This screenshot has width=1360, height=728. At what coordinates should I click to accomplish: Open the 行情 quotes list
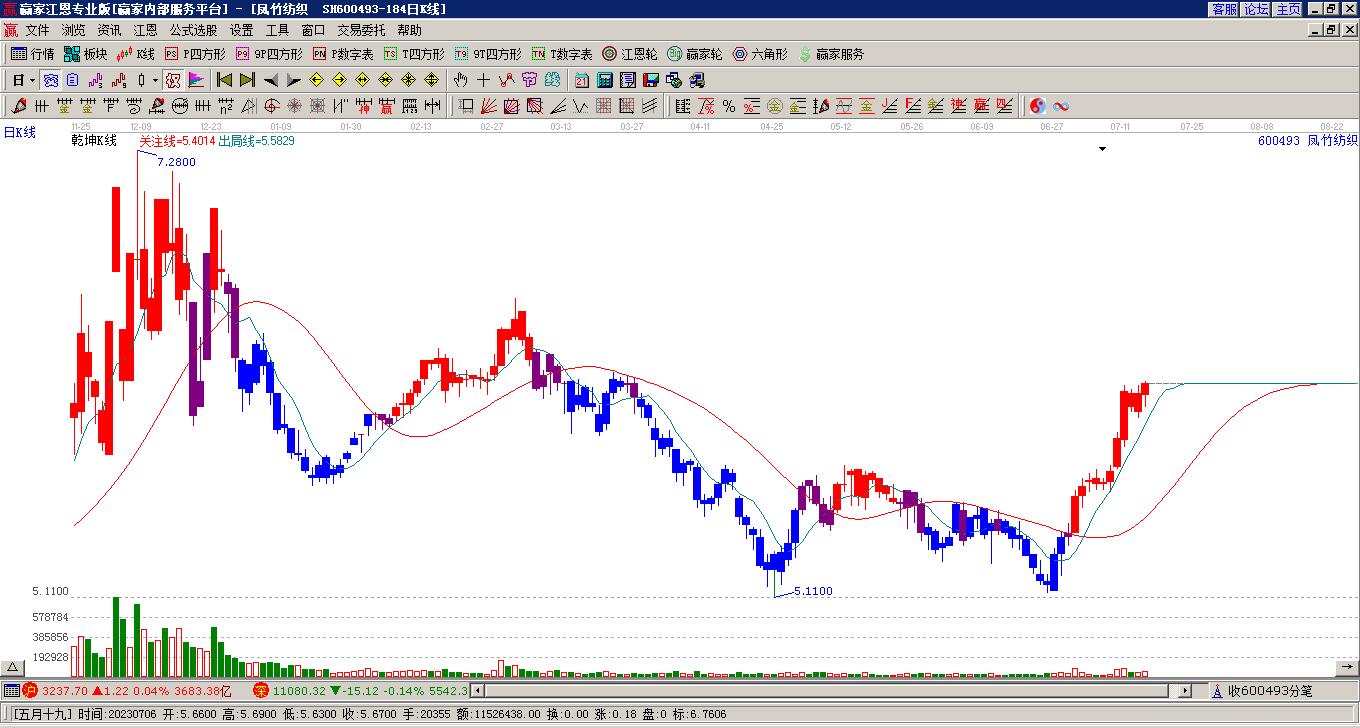[x=32, y=54]
